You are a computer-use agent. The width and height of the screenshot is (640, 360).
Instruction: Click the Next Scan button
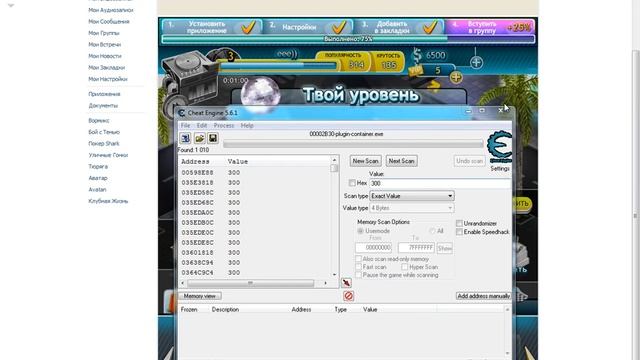401,161
